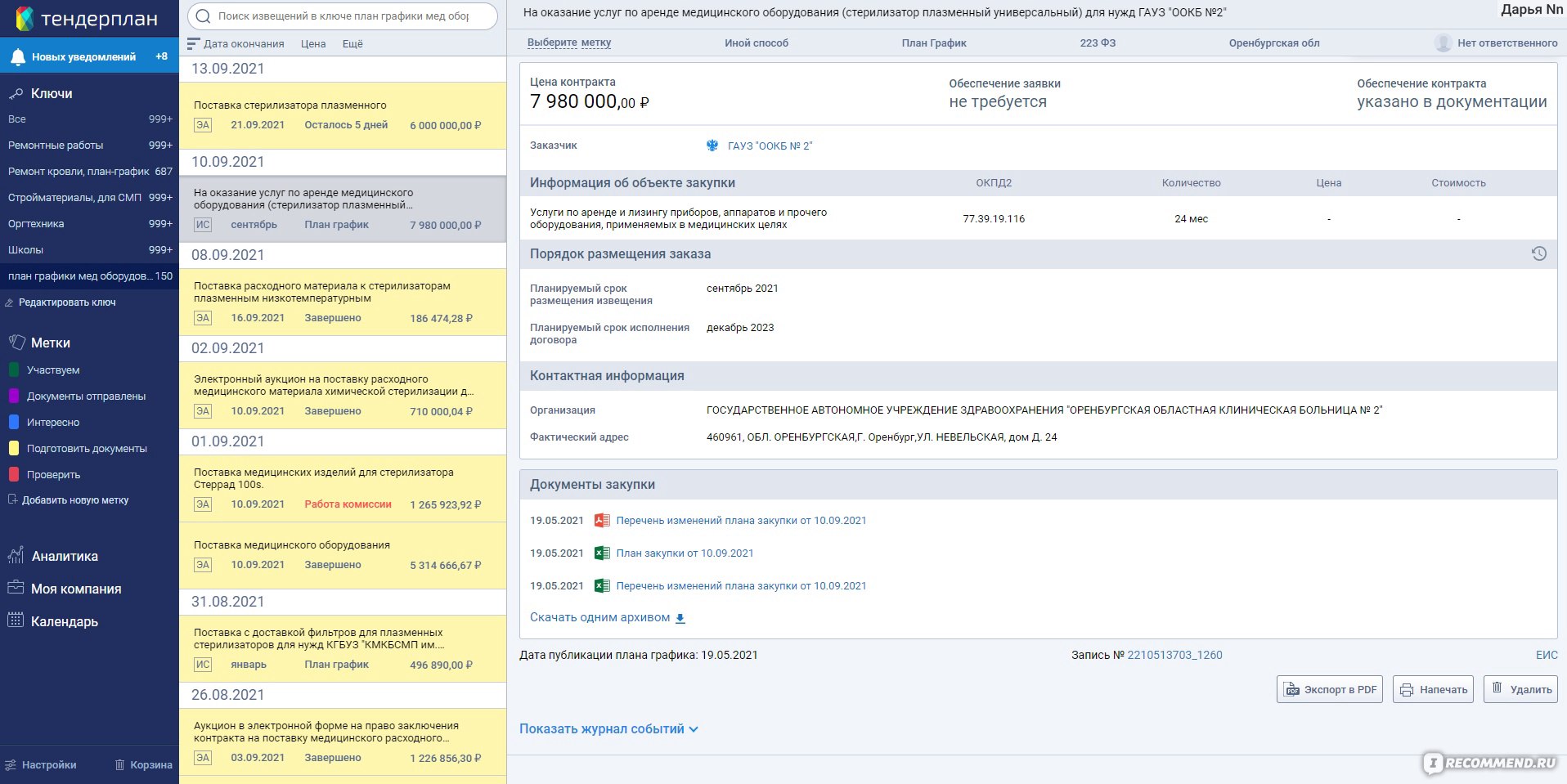
Task: Click the Тендерплан logo icon
Action: [25, 18]
